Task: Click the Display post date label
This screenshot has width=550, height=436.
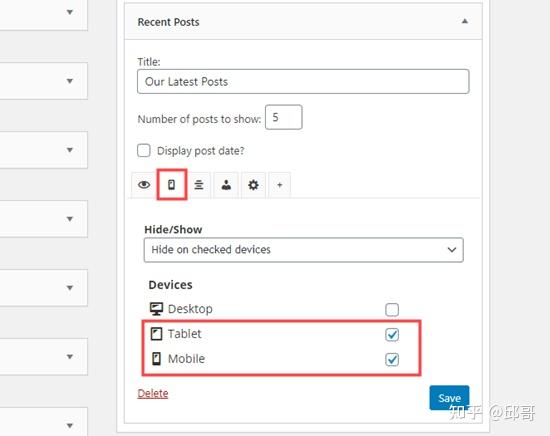Action: point(201,151)
